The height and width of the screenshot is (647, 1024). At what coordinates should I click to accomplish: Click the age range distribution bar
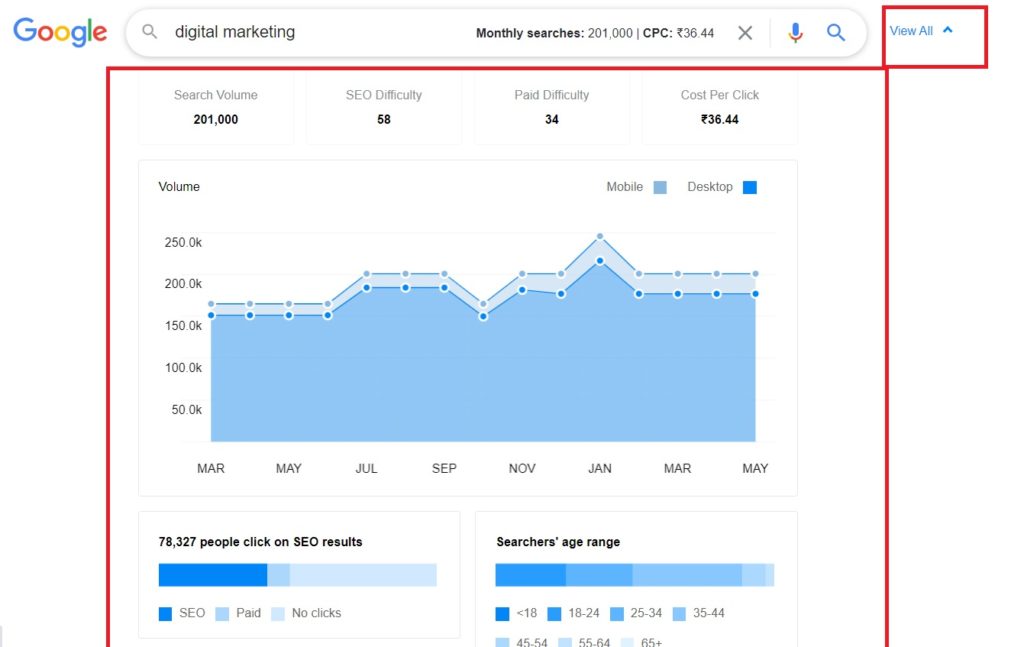[635, 575]
